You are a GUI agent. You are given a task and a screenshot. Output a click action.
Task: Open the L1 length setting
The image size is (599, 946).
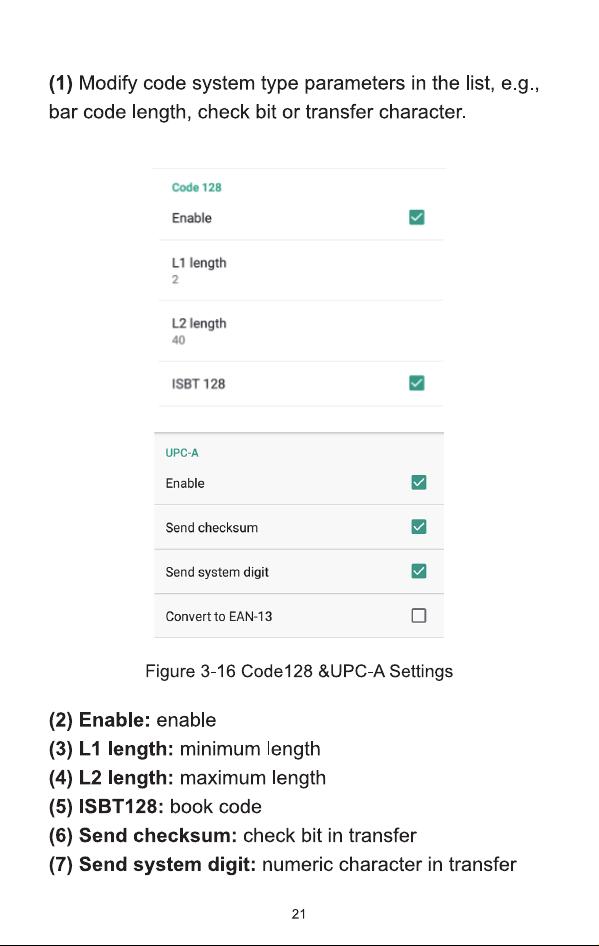[x=301, y=270]
